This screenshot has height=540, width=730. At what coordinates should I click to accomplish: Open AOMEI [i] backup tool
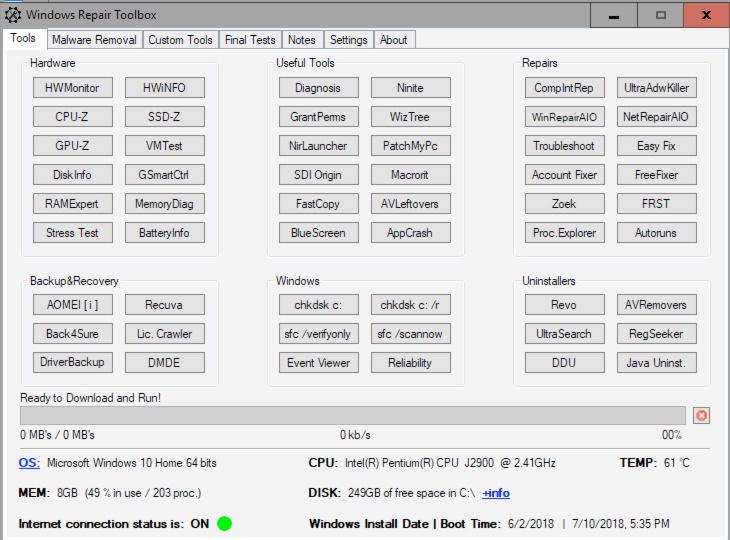73,304
